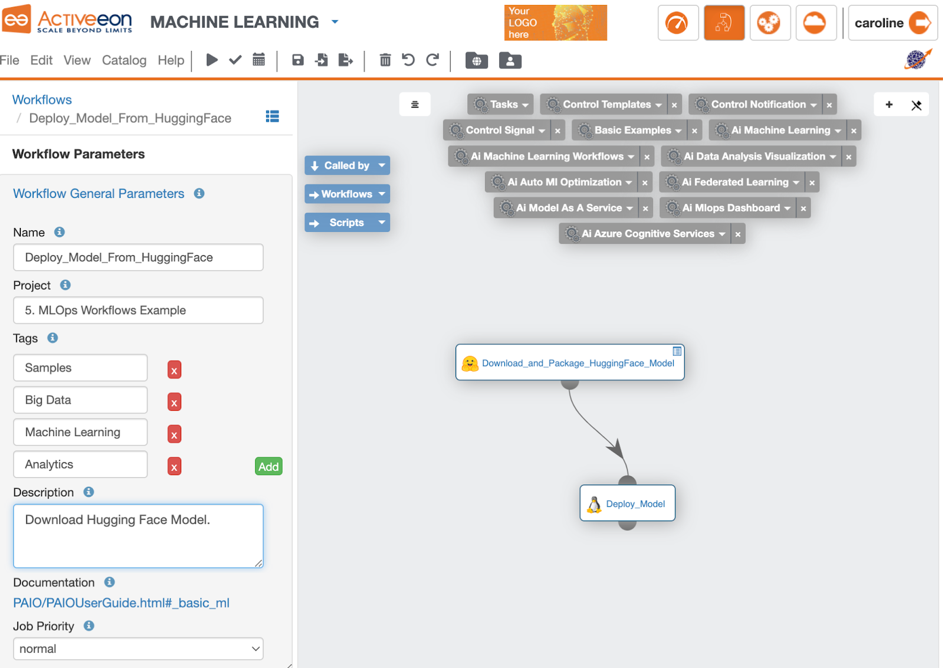Remove the Samples tag
Screen dimensions: 943x668
pos(174,370)
